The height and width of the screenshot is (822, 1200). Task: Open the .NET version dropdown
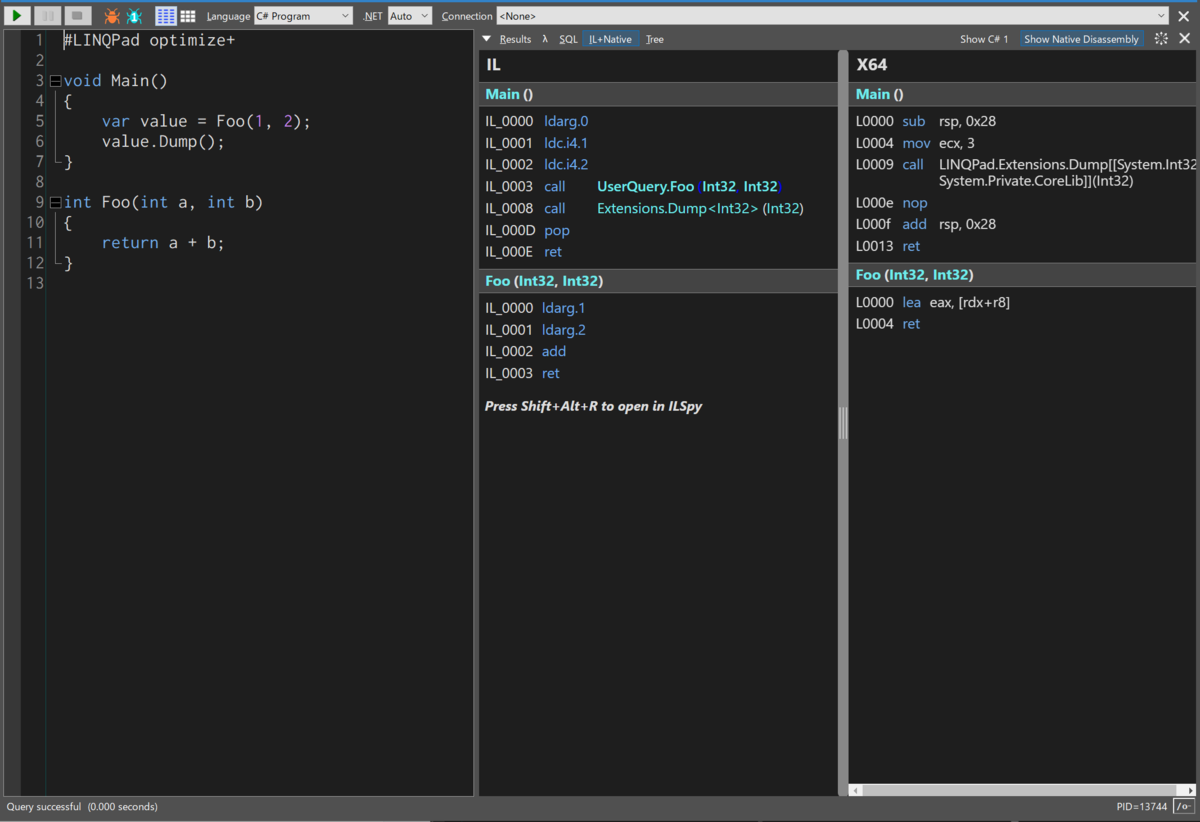pos(410,16)
